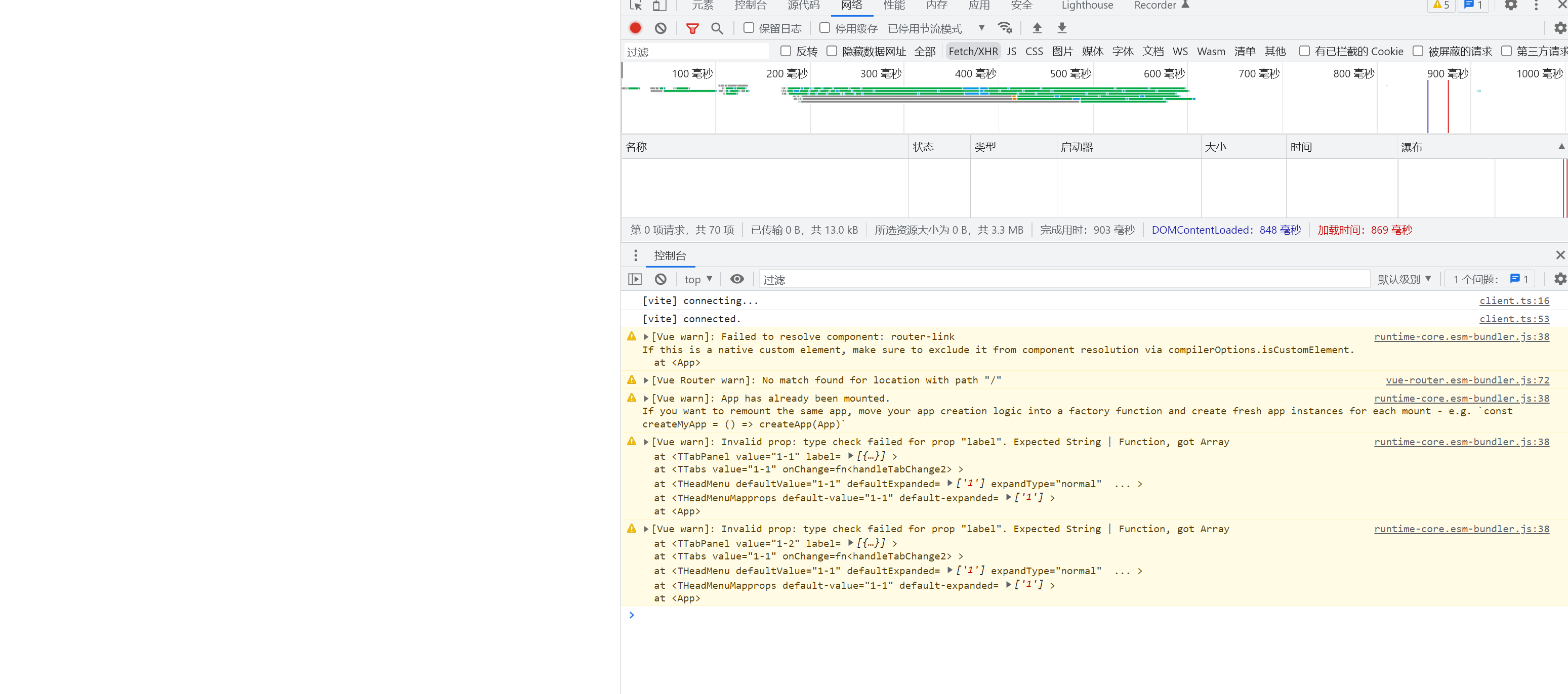1568x694 pixels.
Task: Expand the router-link Vue warn message
Action: pyautogui.click(x=646, y=337)
